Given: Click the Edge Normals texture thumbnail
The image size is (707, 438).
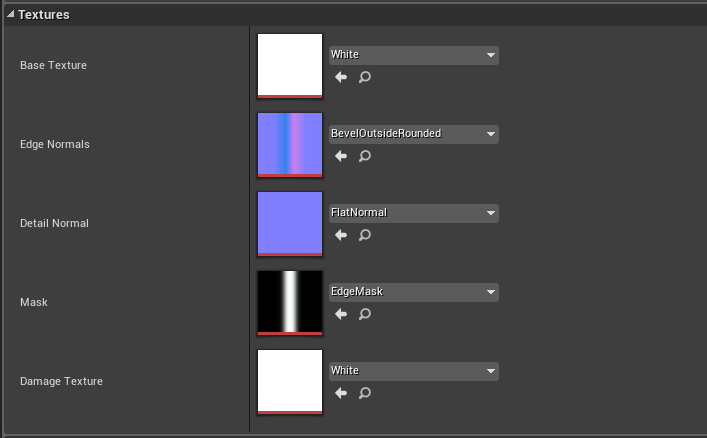Looking at the screenshot, I should pyautogui.click(x=290, y=144).
